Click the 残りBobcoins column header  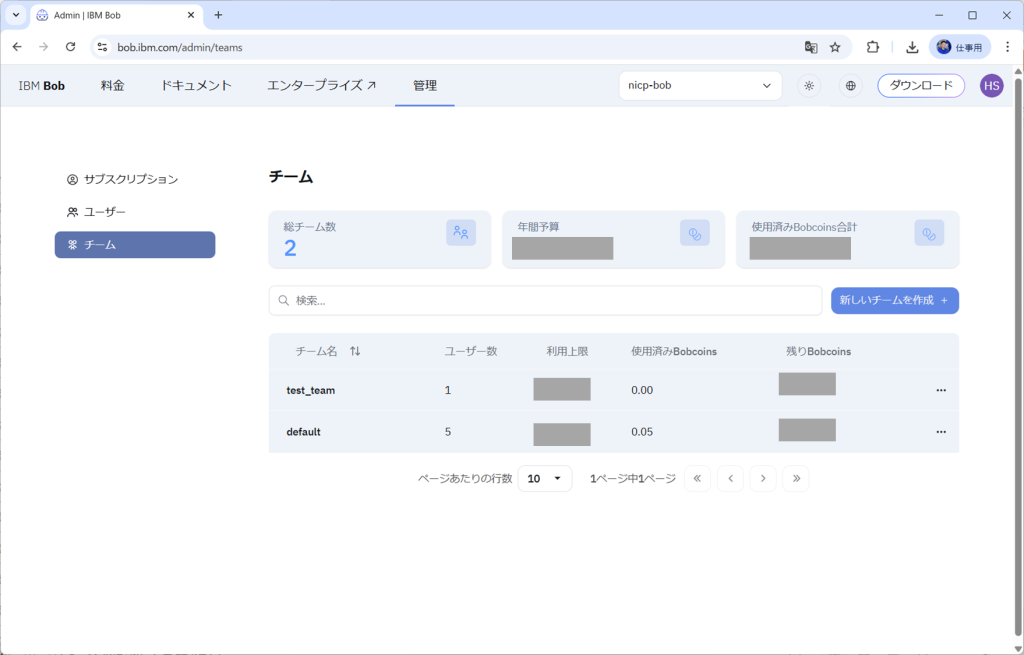coord(818,351)
